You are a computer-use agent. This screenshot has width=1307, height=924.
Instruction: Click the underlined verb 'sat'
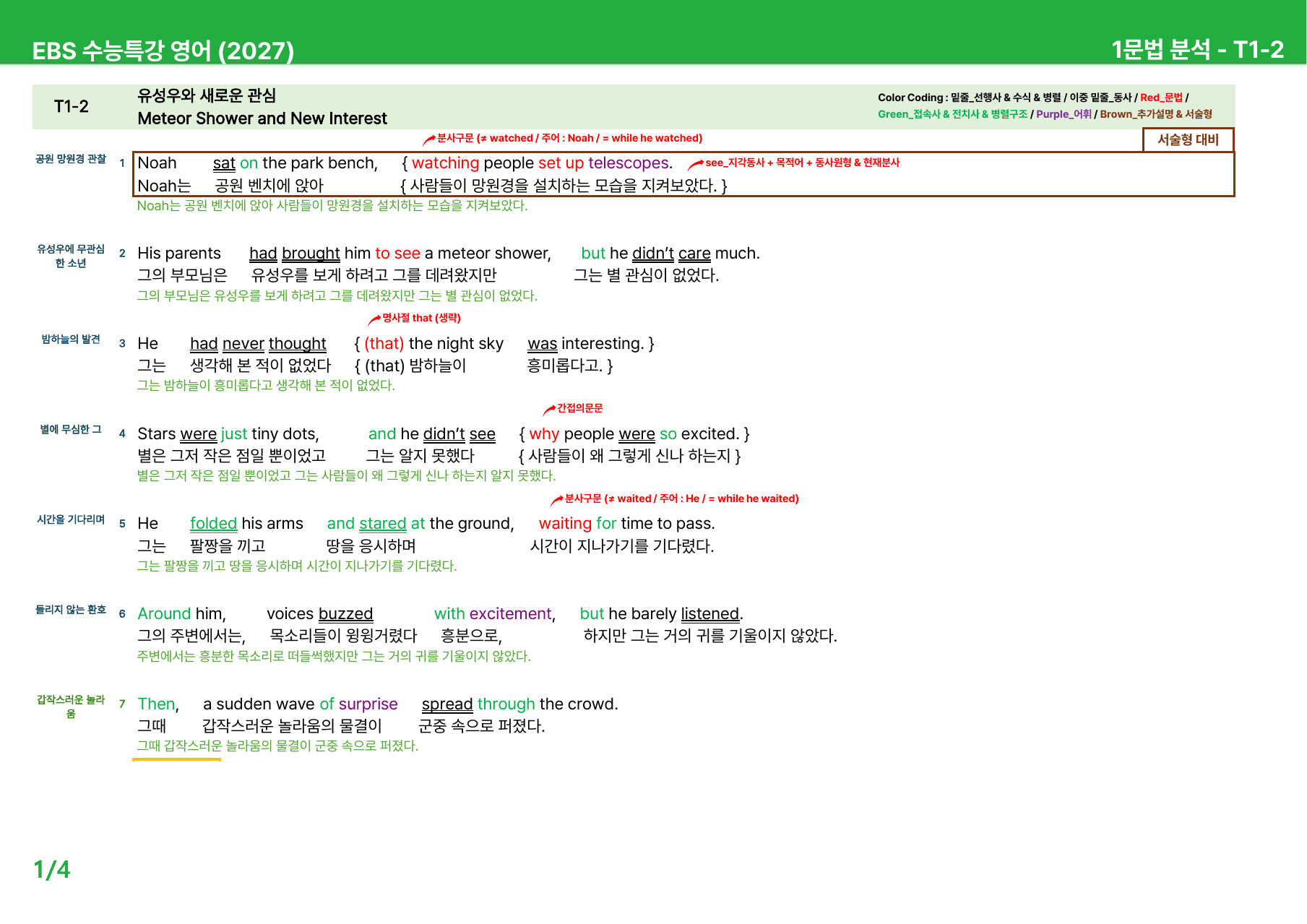tap(224, 163)
